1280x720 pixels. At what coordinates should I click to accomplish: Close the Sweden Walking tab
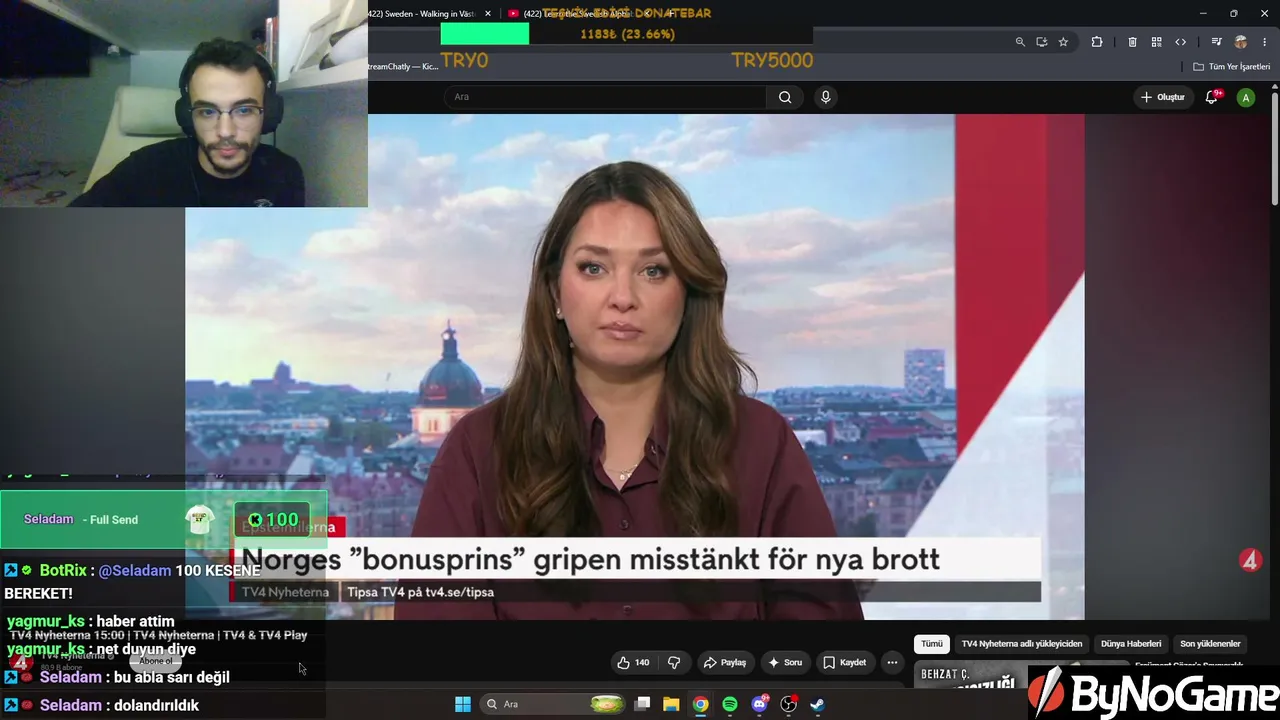coord(488,14)
